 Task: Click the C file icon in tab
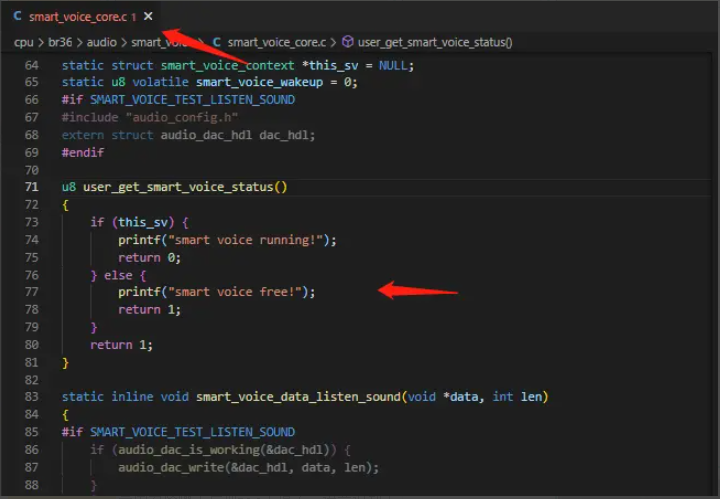pyautogui.click(x=17, y=16)
